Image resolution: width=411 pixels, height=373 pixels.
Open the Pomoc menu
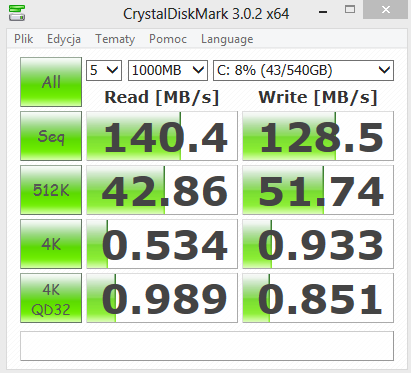[168, 39]
